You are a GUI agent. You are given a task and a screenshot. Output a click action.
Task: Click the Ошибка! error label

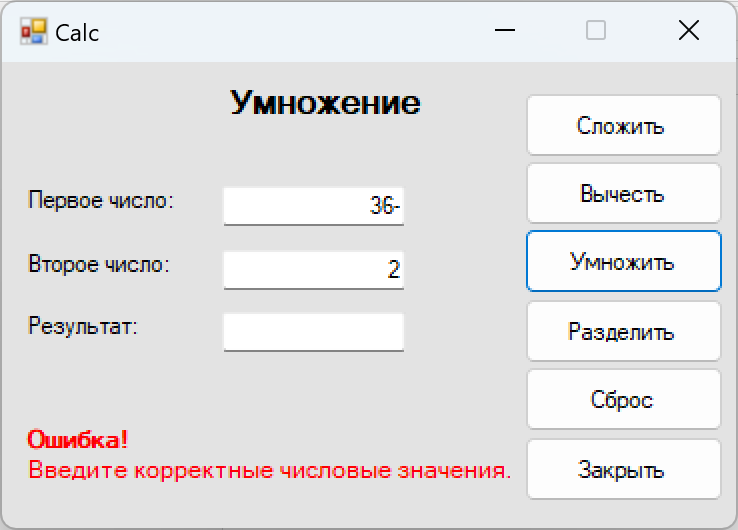pos(78,440)
